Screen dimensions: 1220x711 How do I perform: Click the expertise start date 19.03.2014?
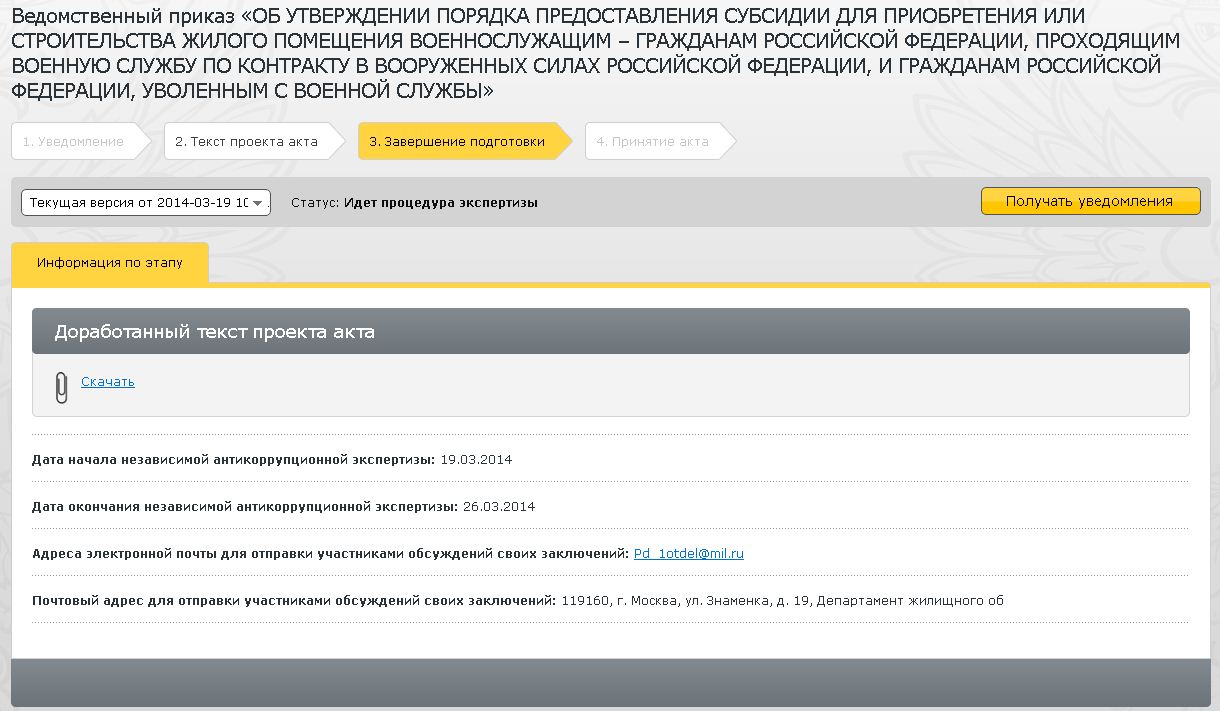[x=476, y=459]
